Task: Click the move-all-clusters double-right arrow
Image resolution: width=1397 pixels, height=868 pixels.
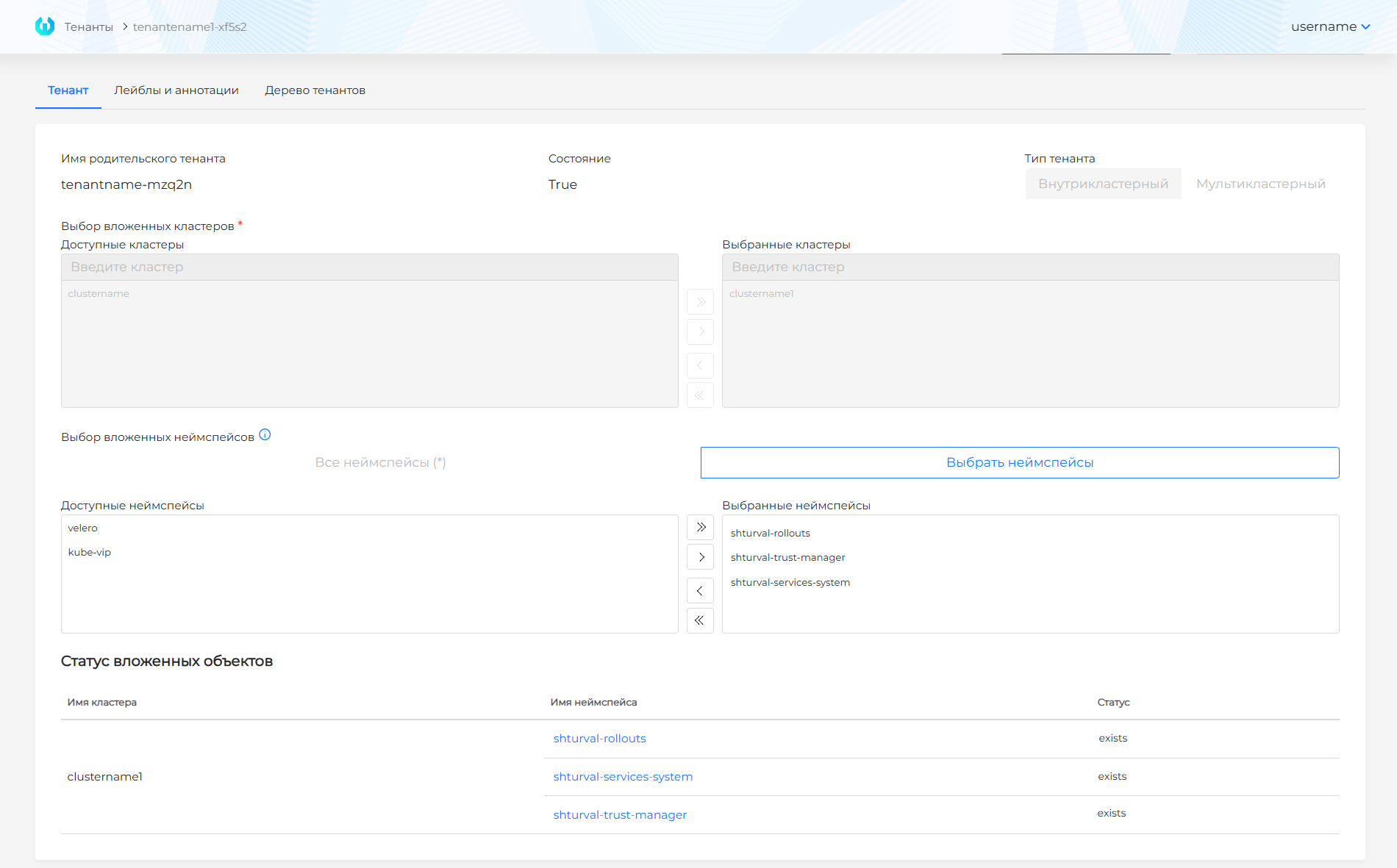Action: [700, 302]
